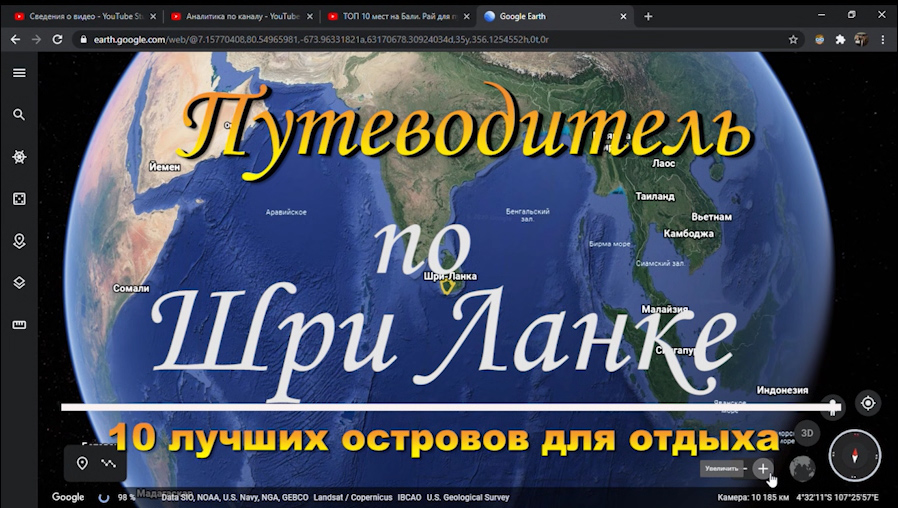Toggle the 3D view button
The image size is (898, 508).
[807, 433]
